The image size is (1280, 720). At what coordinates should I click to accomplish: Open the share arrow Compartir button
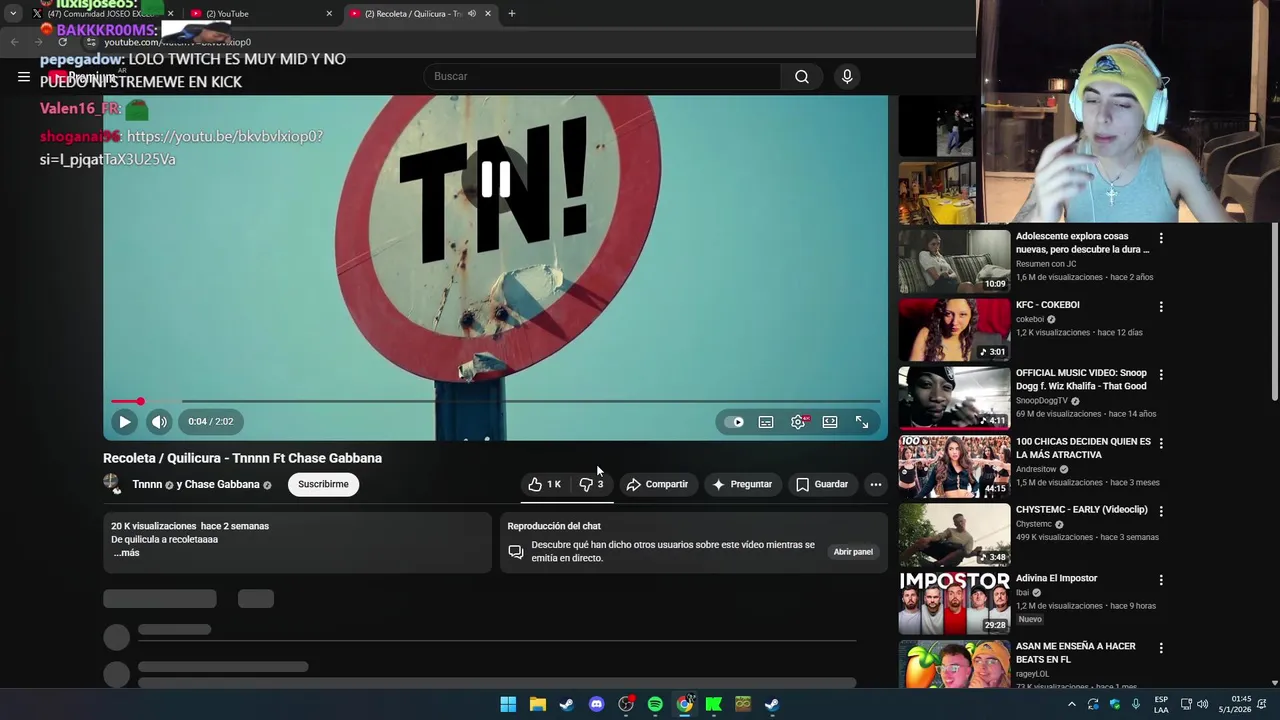click(x=657, y=484)
